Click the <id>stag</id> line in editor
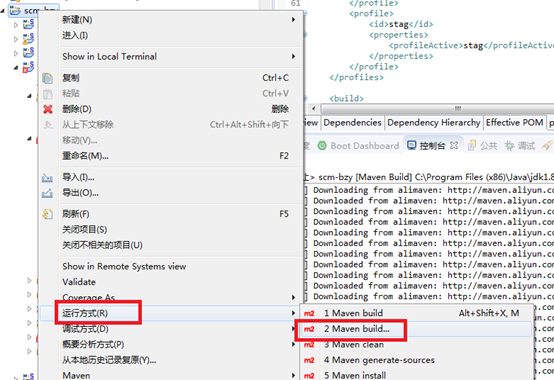The height and width of the screenshot is (380, 554). tap(401, 24)
